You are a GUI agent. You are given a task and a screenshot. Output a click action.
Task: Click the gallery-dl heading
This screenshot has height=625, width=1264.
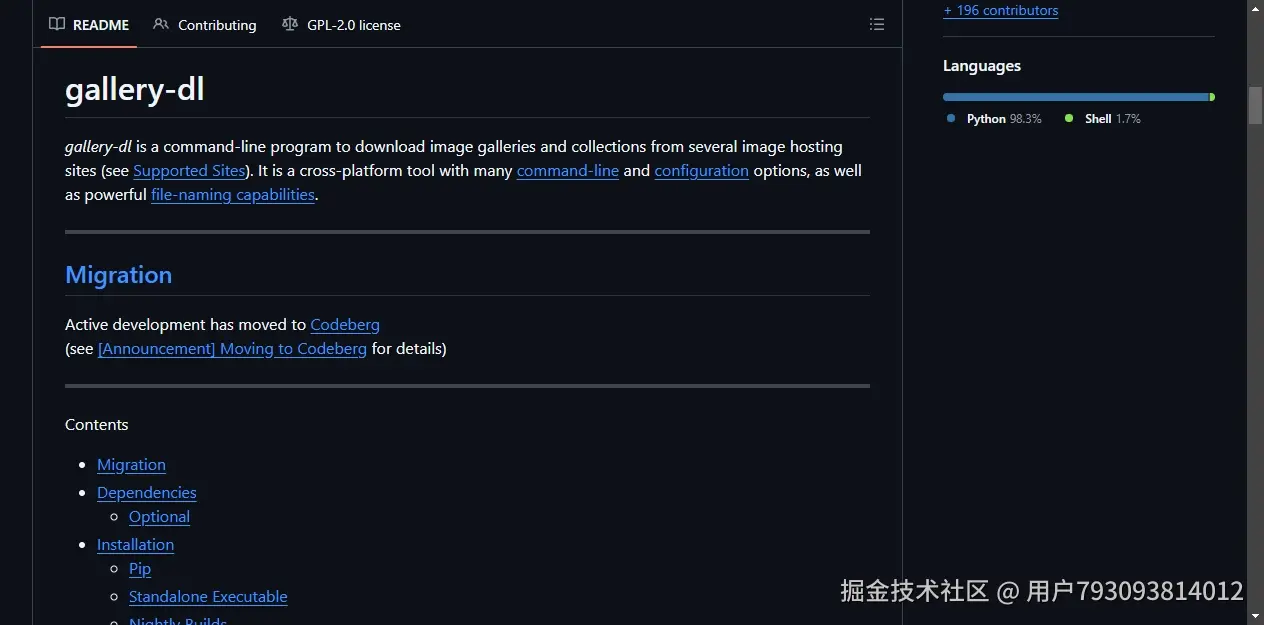[135, 90]
